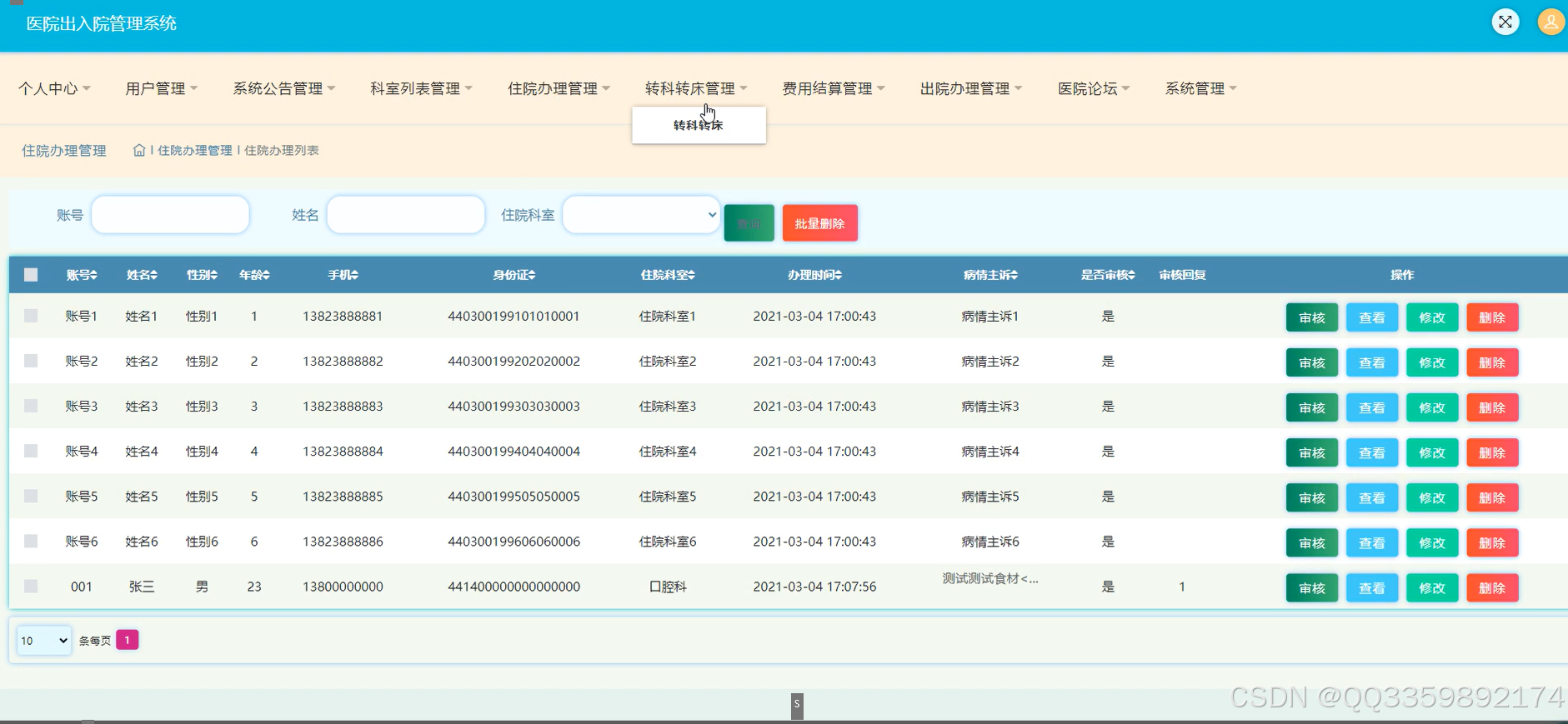Screen dimensions: 1568x724
Task: Sort table by 身份证 column arrows
Action: point(532,275)
